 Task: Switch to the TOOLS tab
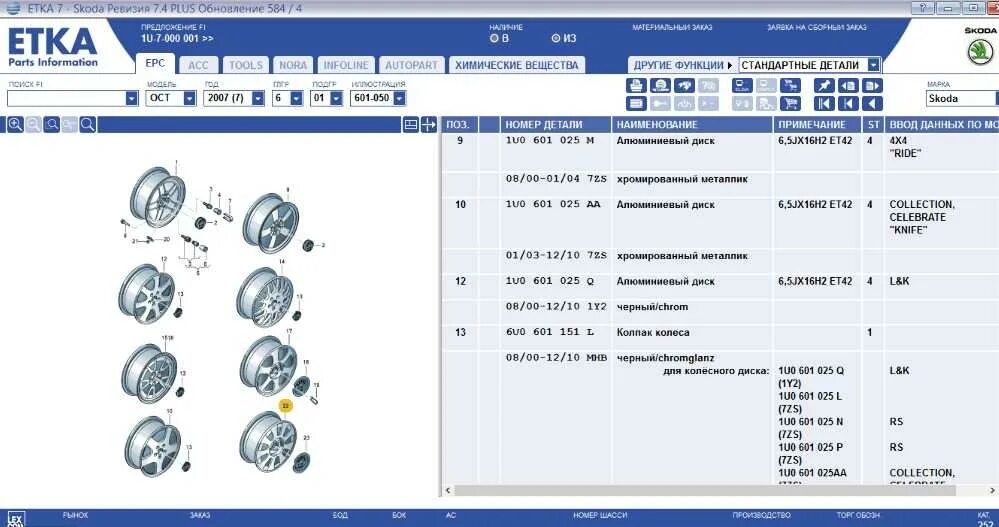click(246, 65)
